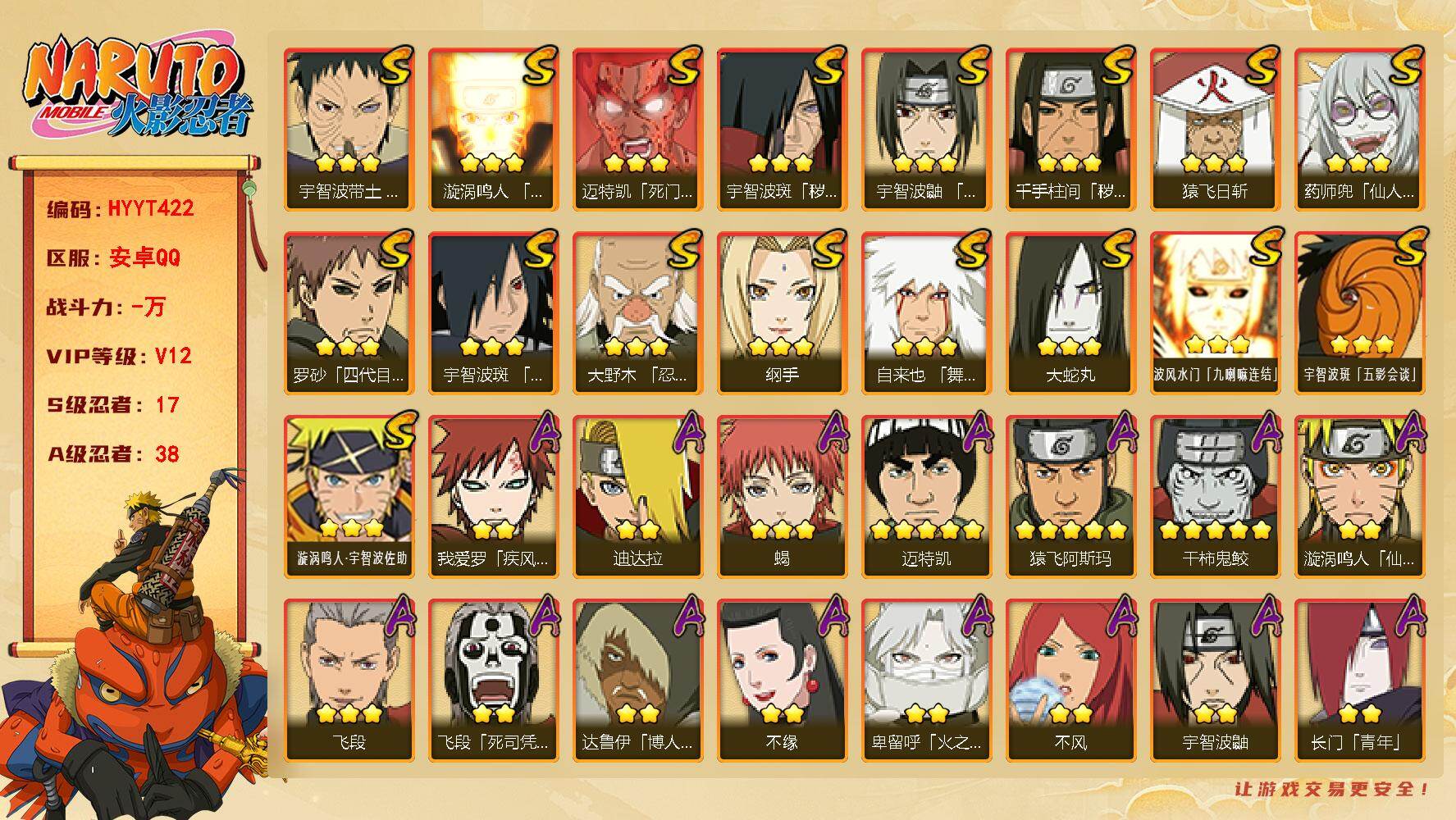Click the 纲手 character card
The width and height of the screenshot is (1456, 820).
pos(782,313)
